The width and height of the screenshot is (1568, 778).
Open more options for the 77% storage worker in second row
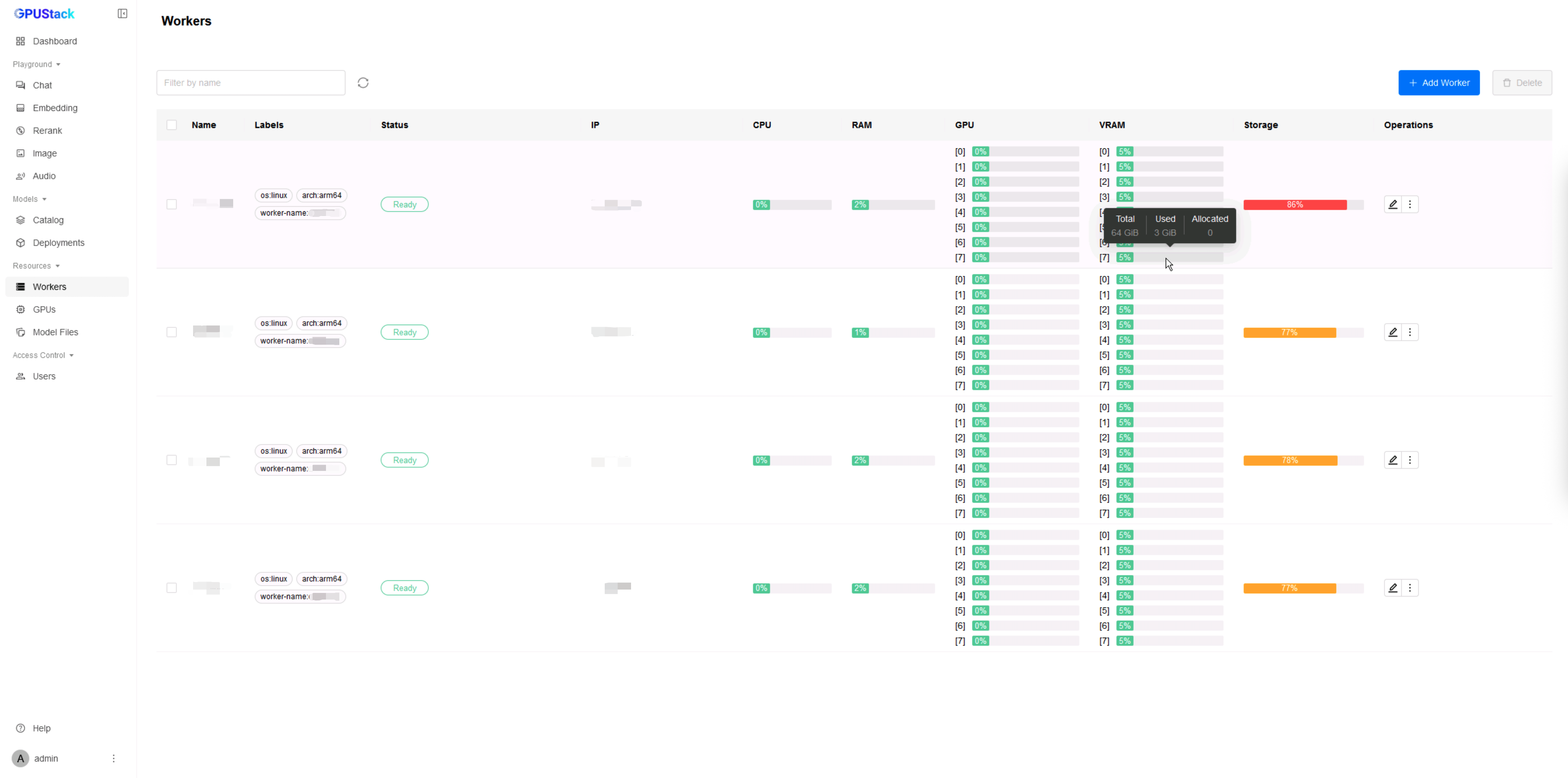(1410, 333)
